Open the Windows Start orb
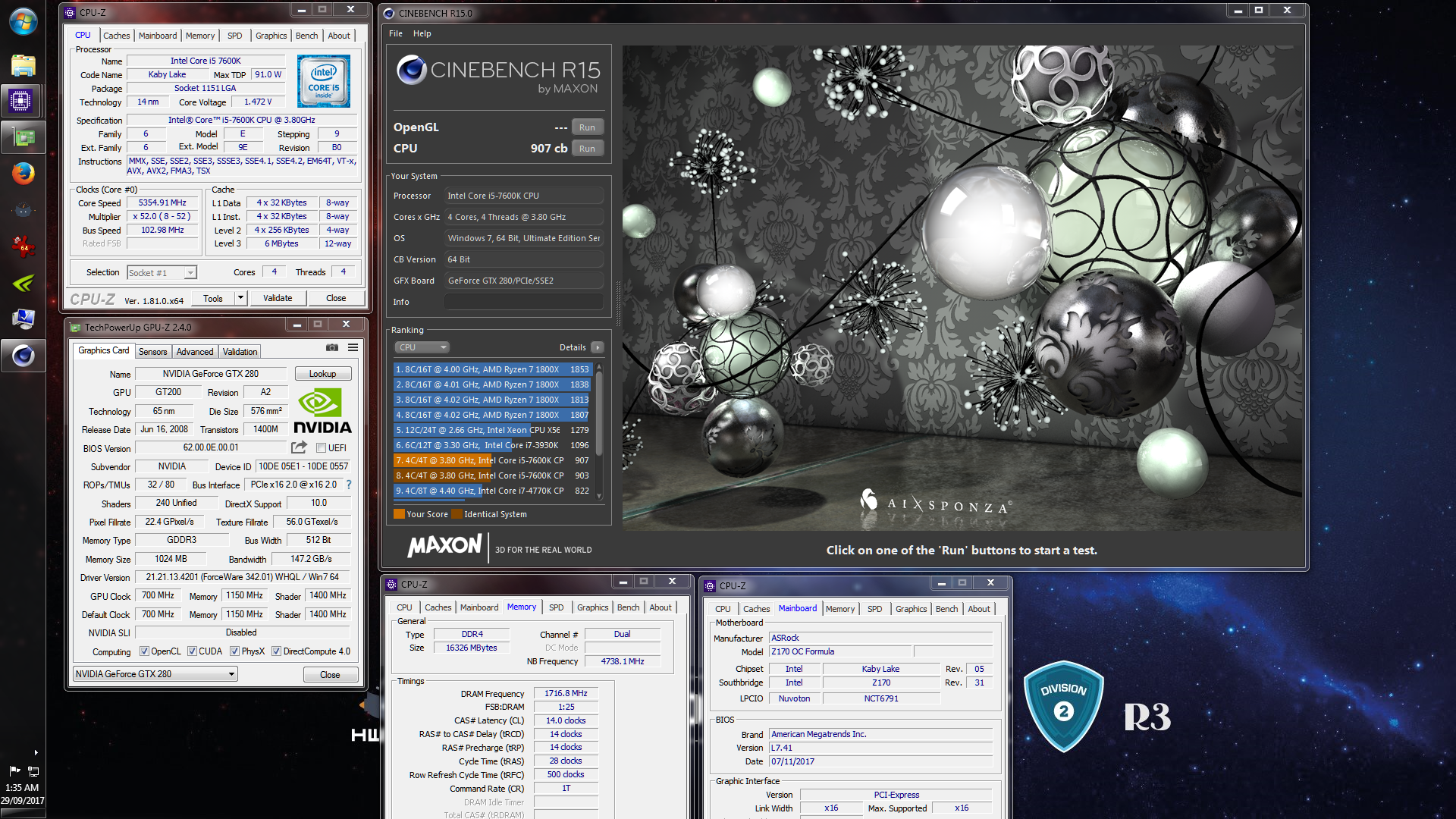The width and height of the screenshot is (1456, 819). point(23,20)
